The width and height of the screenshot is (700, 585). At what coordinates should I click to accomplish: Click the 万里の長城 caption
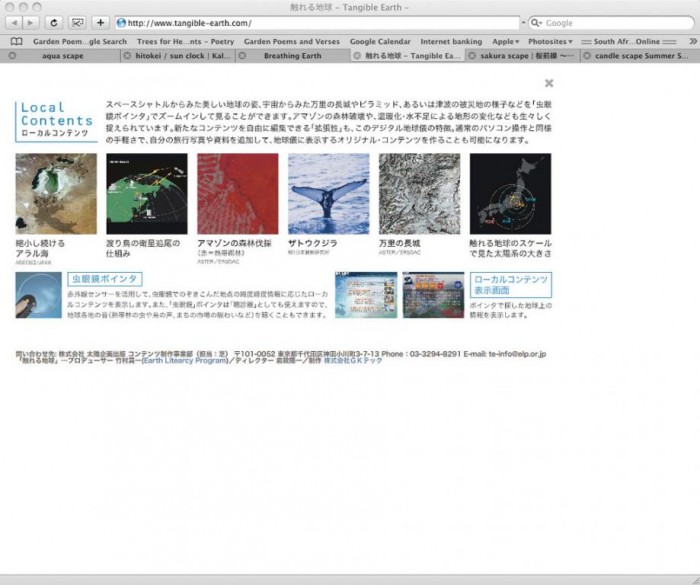pos(400,243)
